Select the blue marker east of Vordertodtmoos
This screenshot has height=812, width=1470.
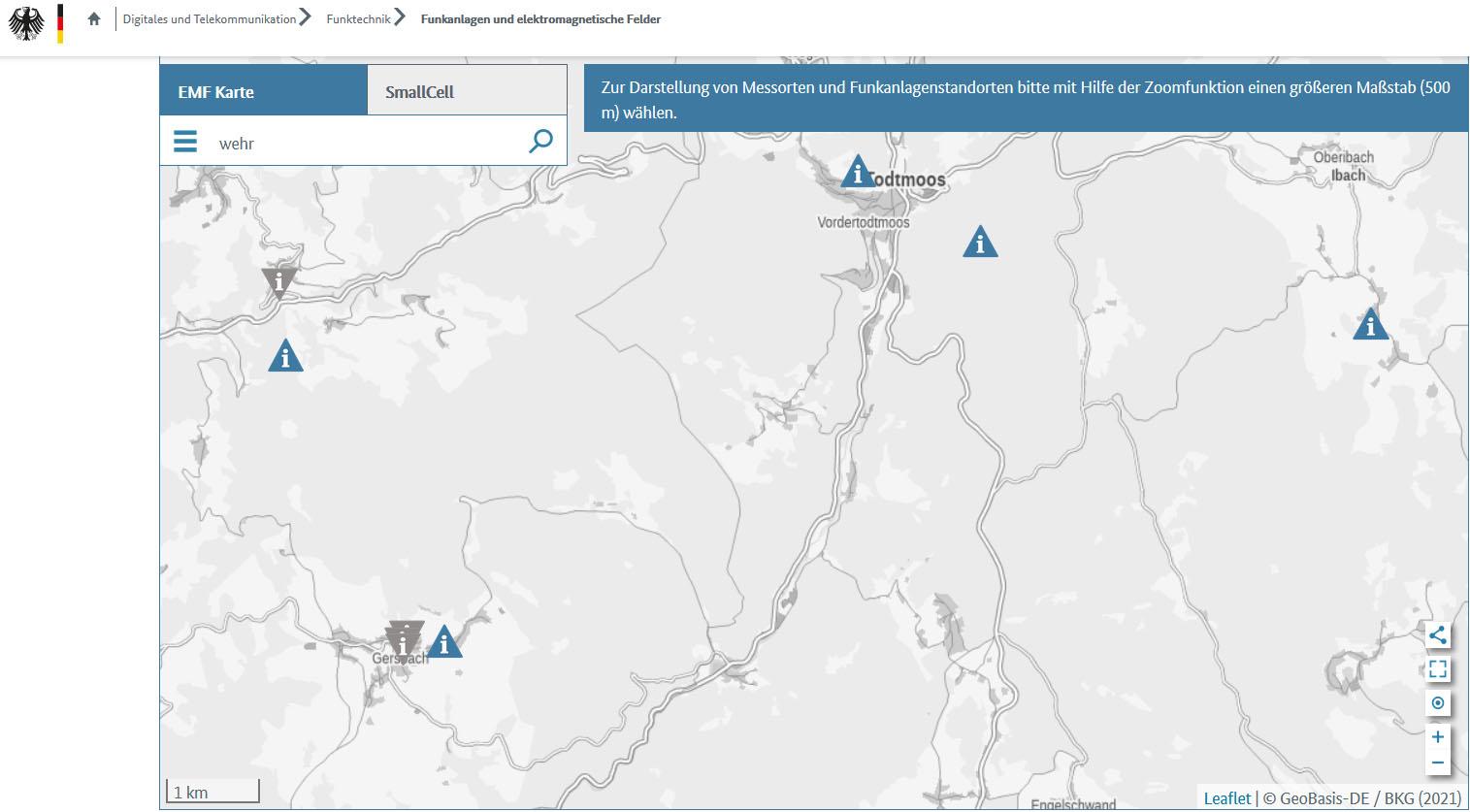(x=980, y=243)
